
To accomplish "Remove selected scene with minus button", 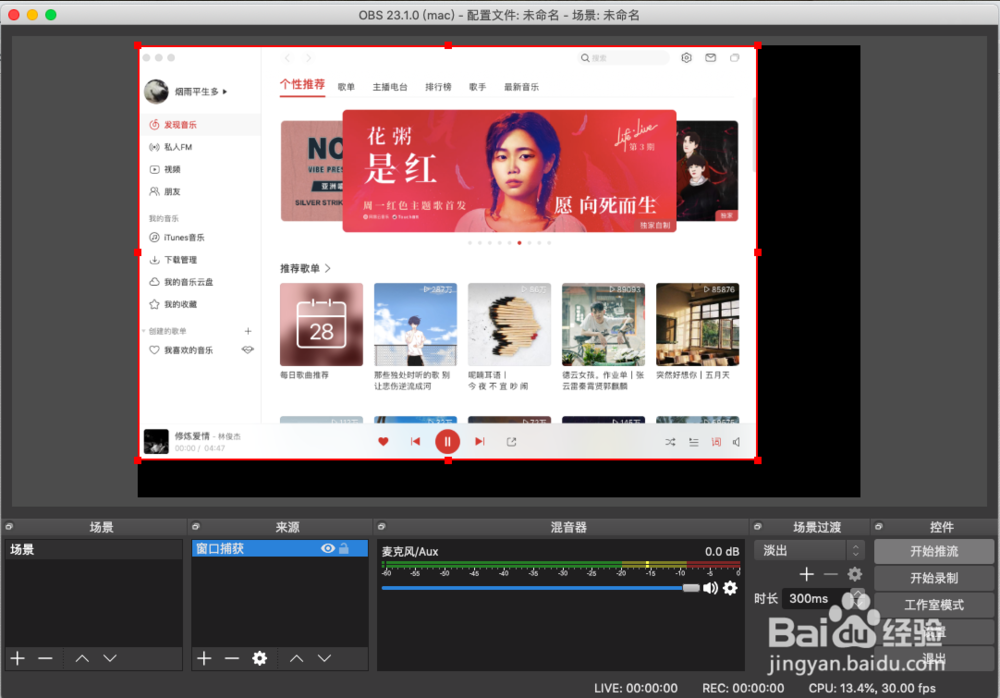I will pyautogui.click(x=45, y=658).
